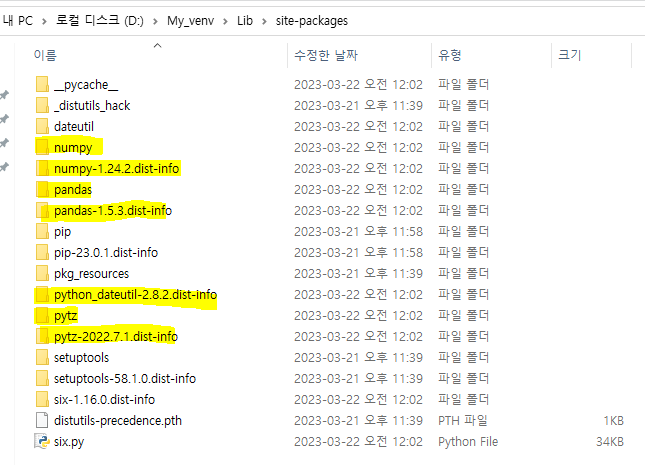The image size is (645, 465).
Task: Select the setuptools folder name
Action: 81,358
